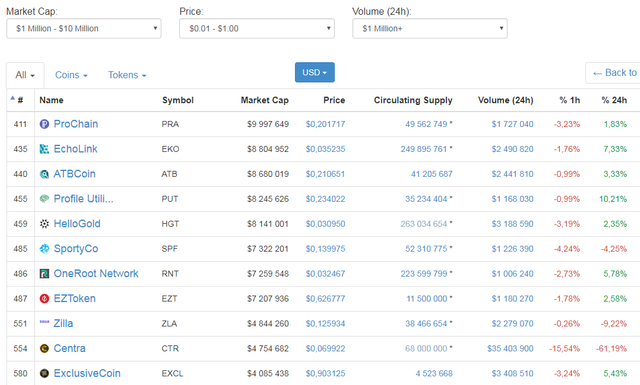This screenshot has width=640, height=385.
Task: Open the Volume (24h) filter dropdown
Action: pos(430,29)
